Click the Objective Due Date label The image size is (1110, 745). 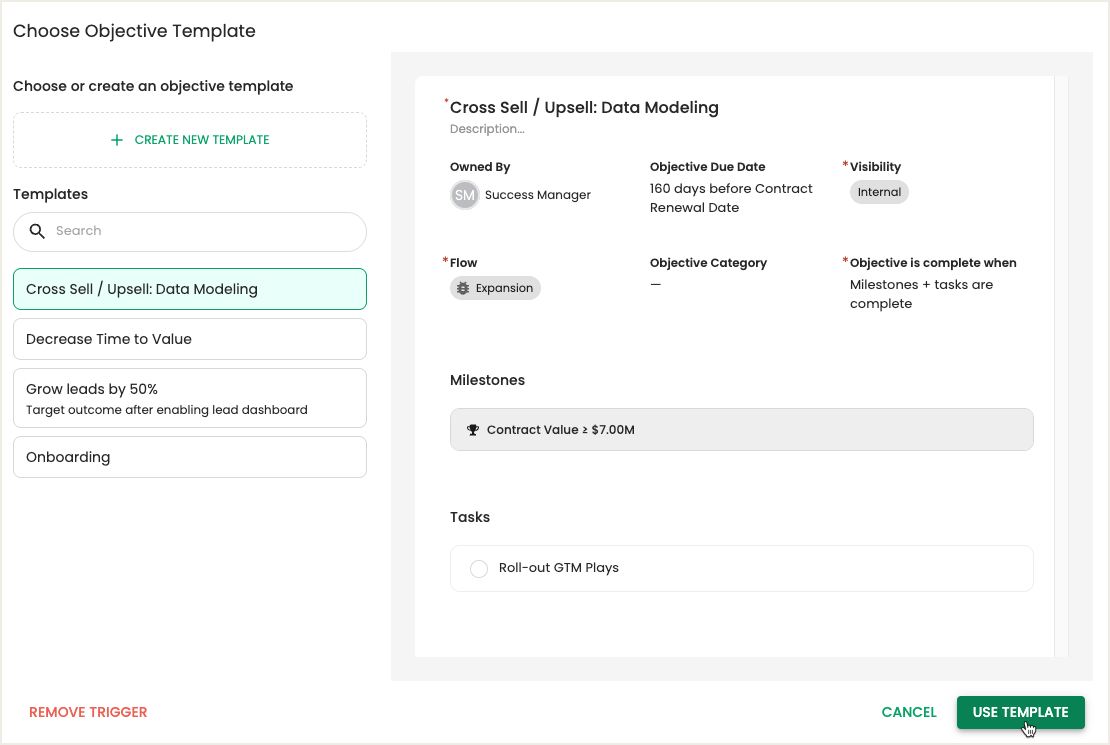coord(707,167)
